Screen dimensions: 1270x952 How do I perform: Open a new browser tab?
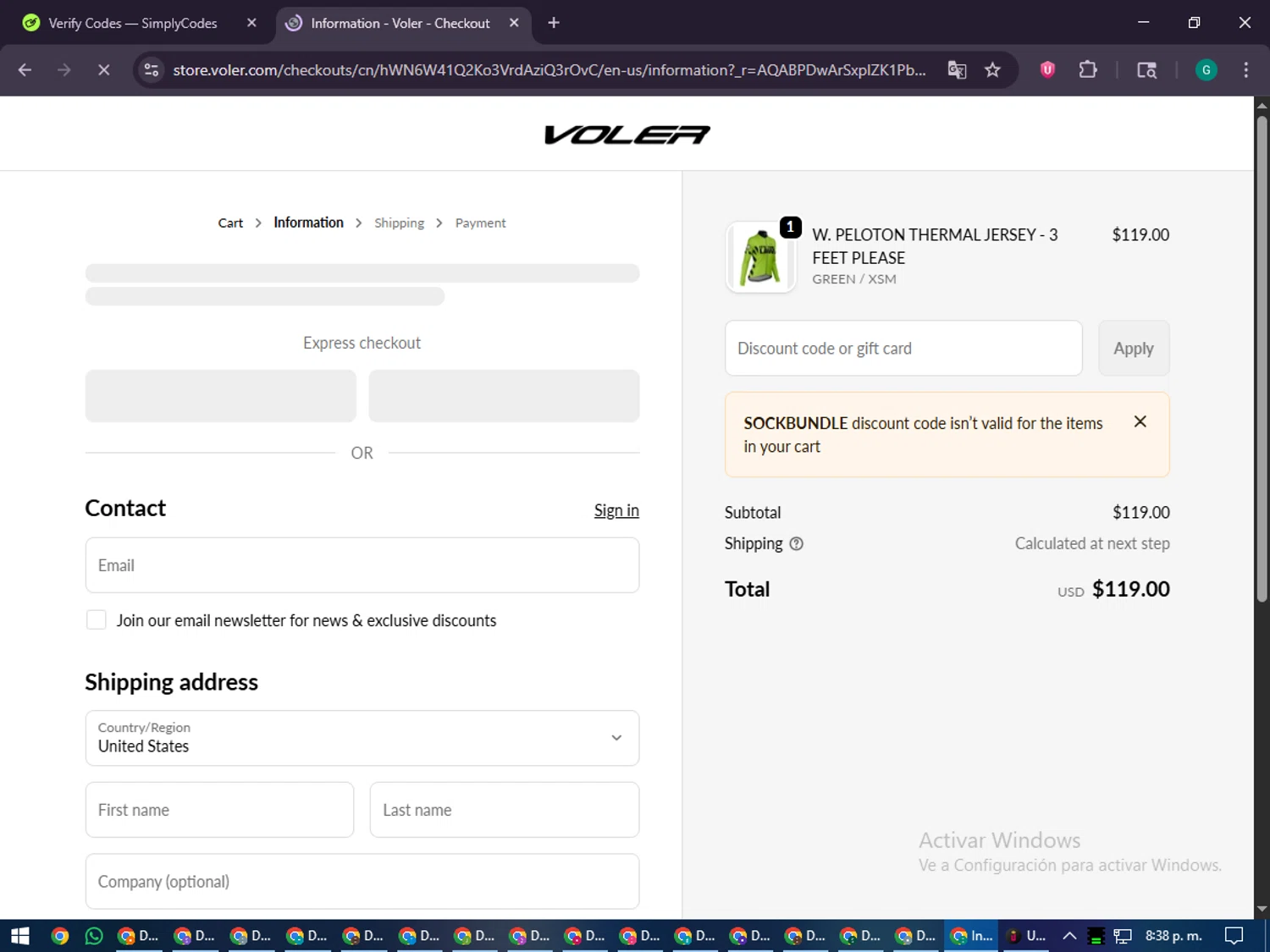pyautogui.click(x=554, y=23)
